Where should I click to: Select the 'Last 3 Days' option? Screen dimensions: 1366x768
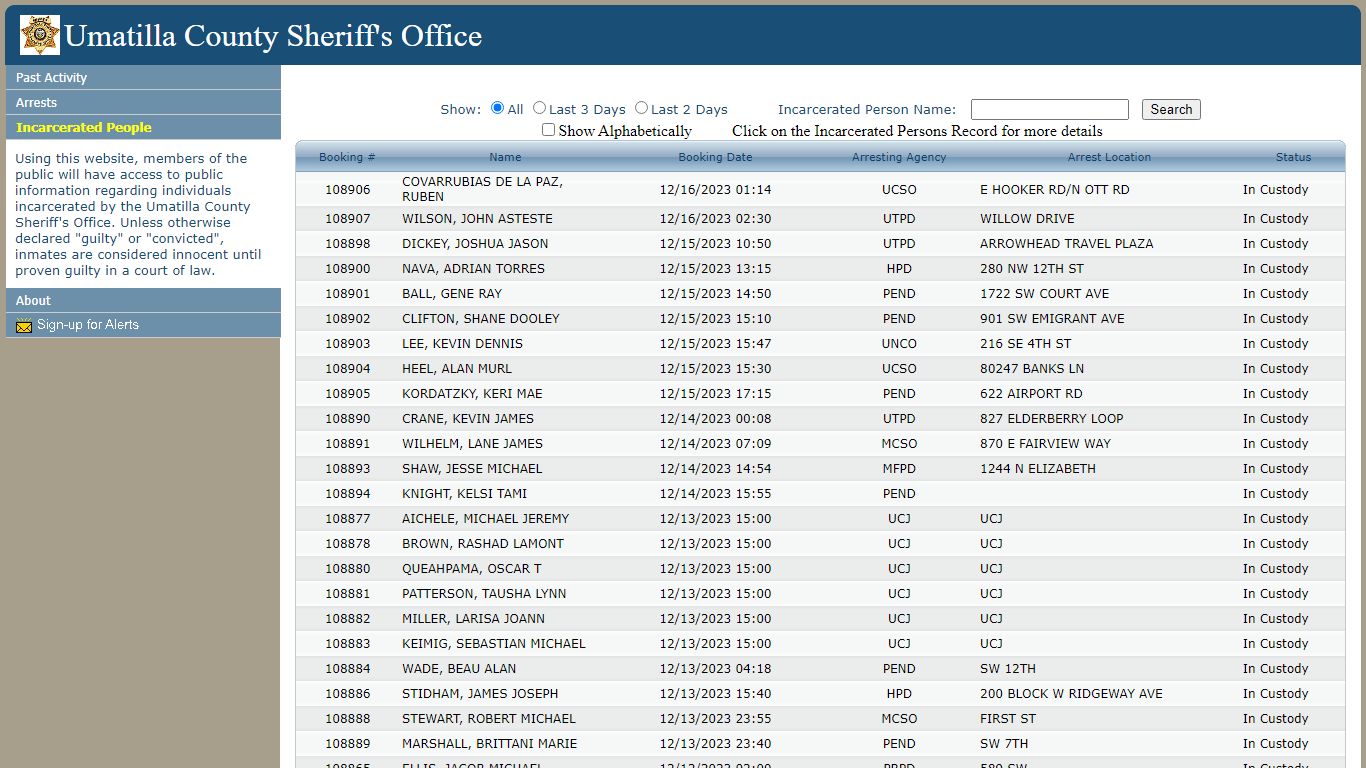click(x=540, y=108)
